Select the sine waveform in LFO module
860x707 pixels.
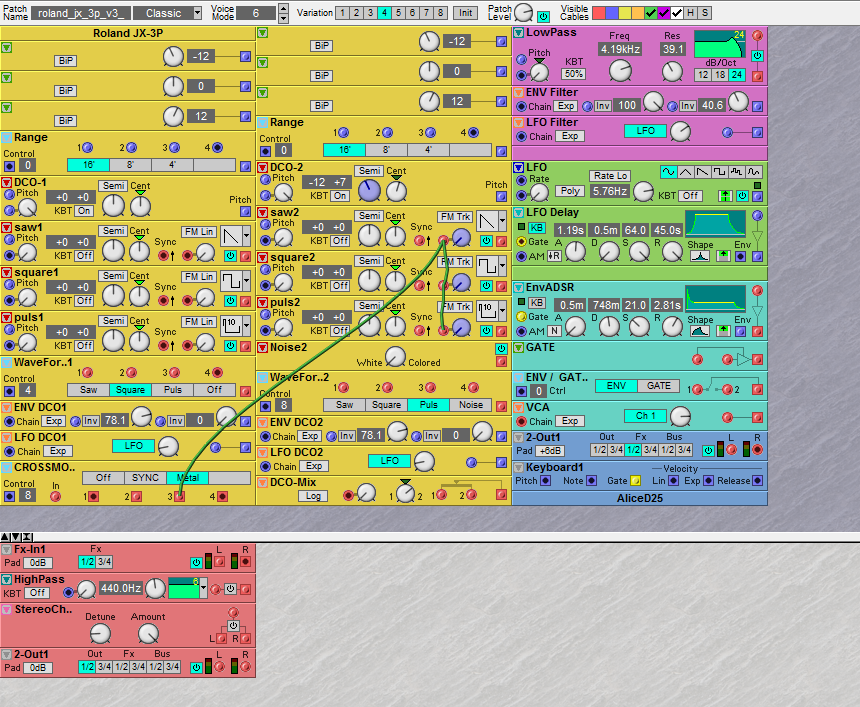[668, 172]
